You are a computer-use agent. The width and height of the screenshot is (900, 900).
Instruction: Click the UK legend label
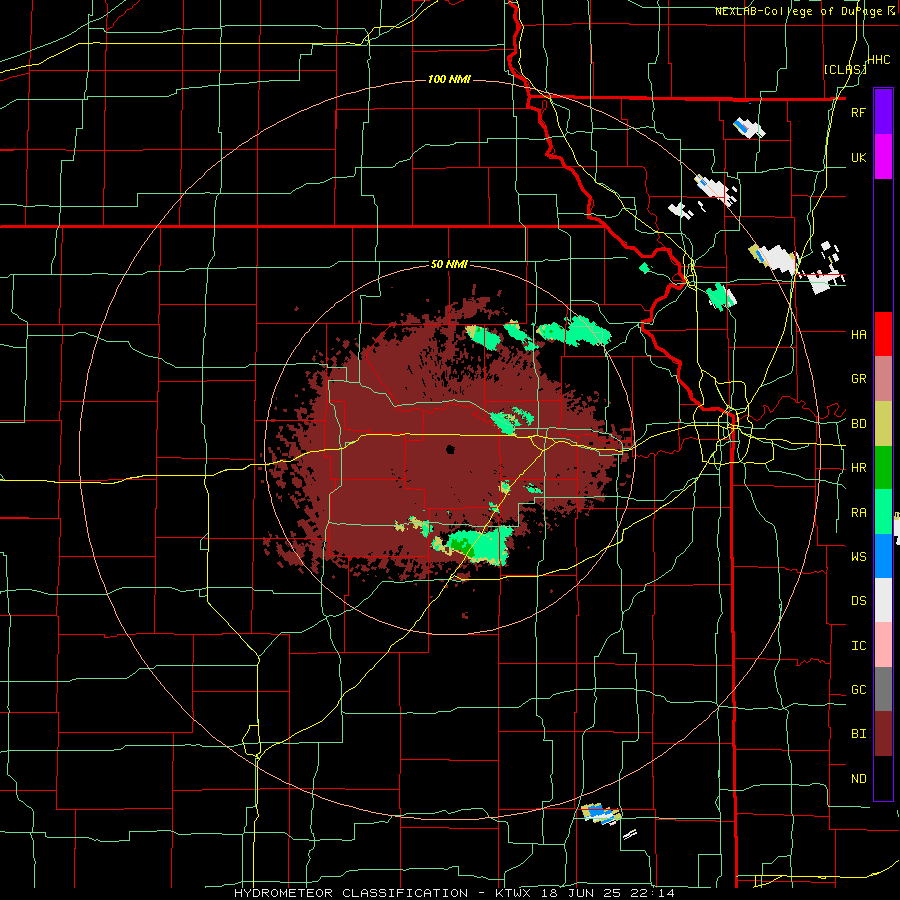point(858,158)
